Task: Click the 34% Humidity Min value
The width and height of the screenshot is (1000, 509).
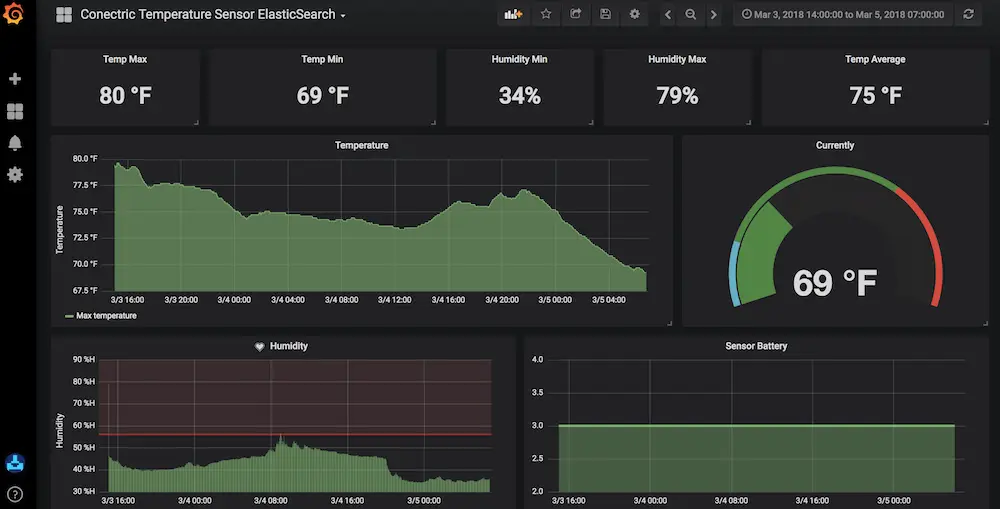Action: coord(519,96)
